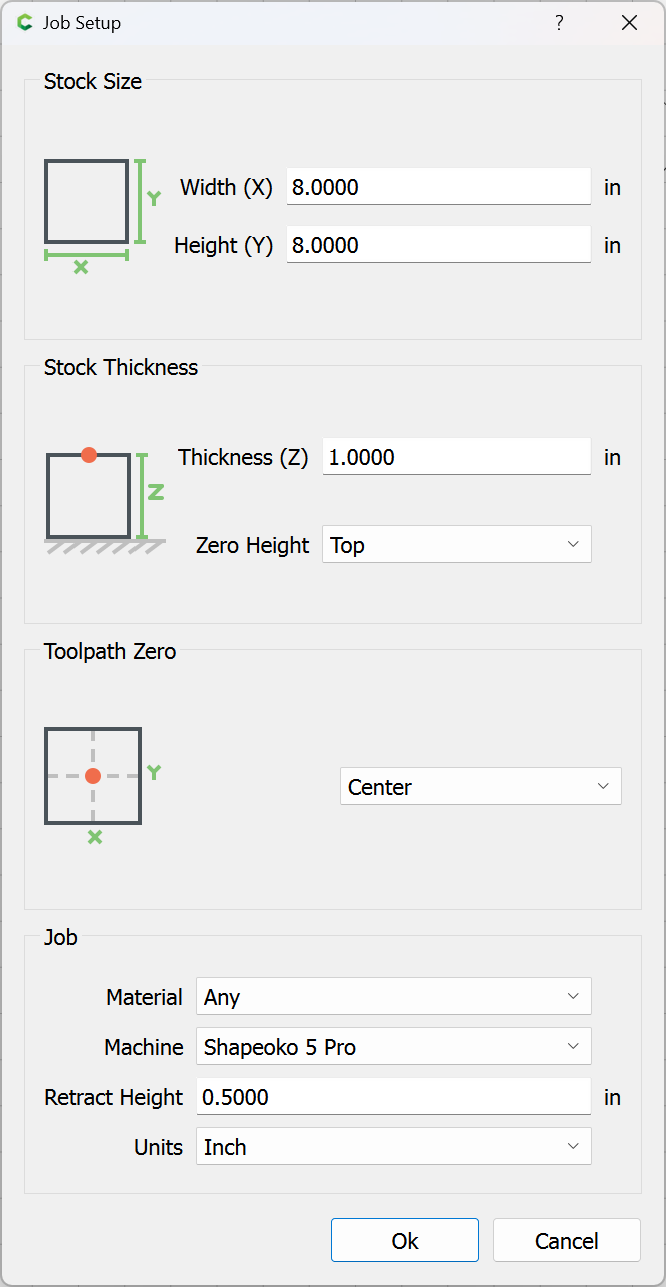This screenshot has width=666, height=1287.
Task: Open the Zero Height dropdown
Action: click(457, 545)
